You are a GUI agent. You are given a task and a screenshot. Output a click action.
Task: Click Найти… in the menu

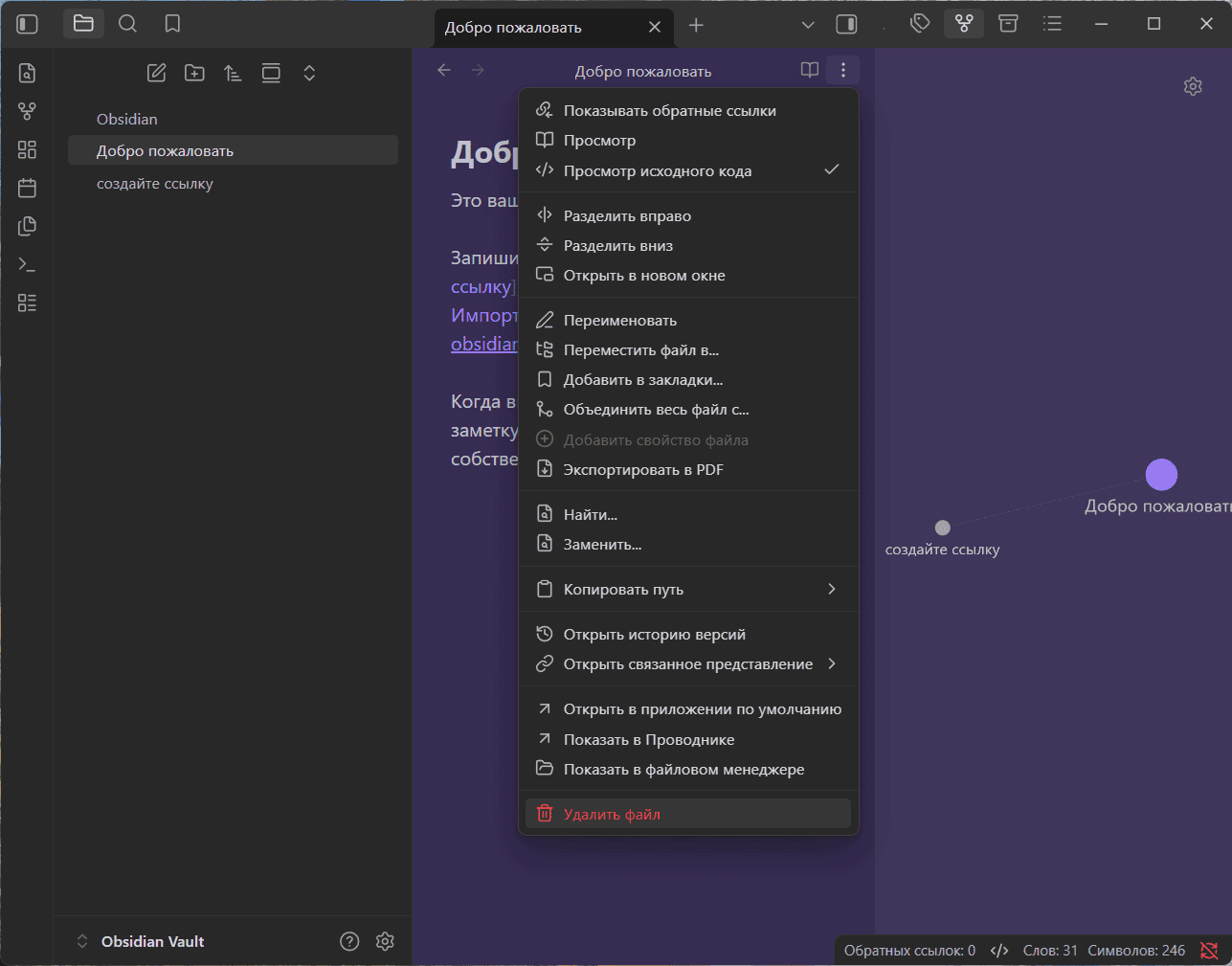(x=688, y=514)
